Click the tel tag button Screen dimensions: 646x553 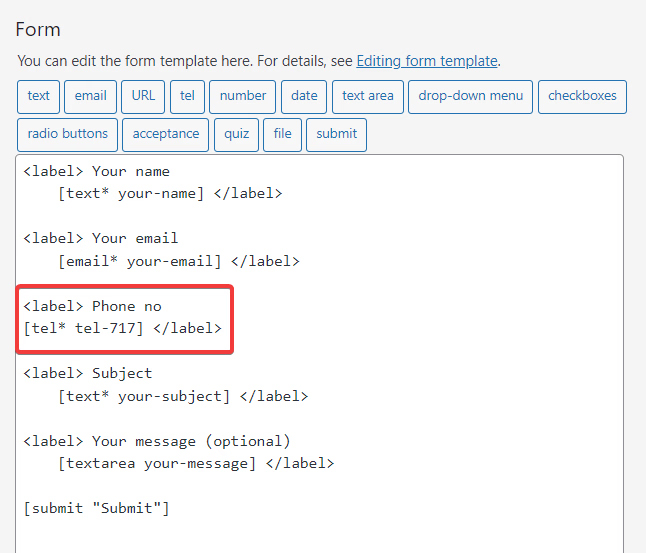(x=187, y=96)
